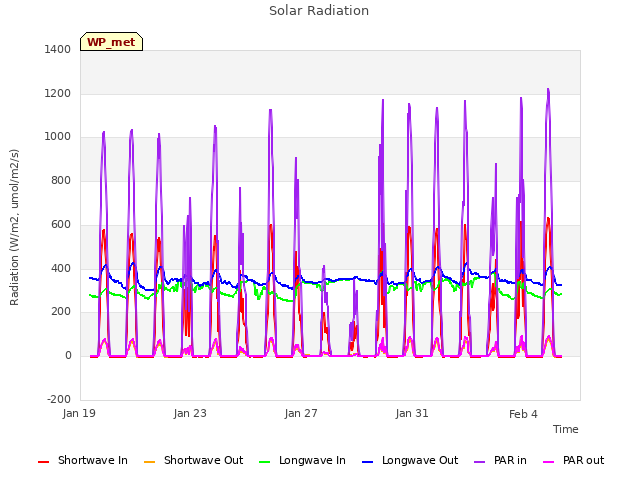Viewport: 640px width, 480px height.
Task: Click the orange Shortwave Out color marker
Action: tap(149, 462)
